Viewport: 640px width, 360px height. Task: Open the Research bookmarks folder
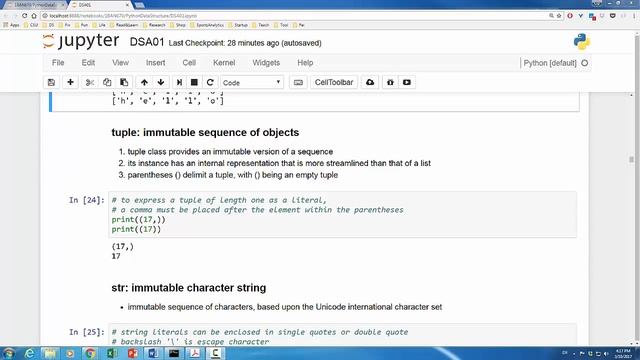154,25
